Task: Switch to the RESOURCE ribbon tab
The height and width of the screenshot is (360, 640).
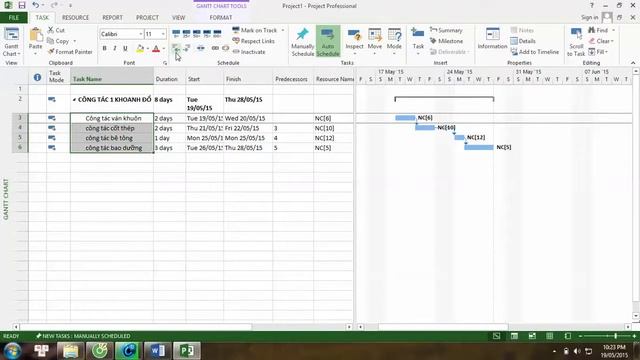Action: point(75,18)
